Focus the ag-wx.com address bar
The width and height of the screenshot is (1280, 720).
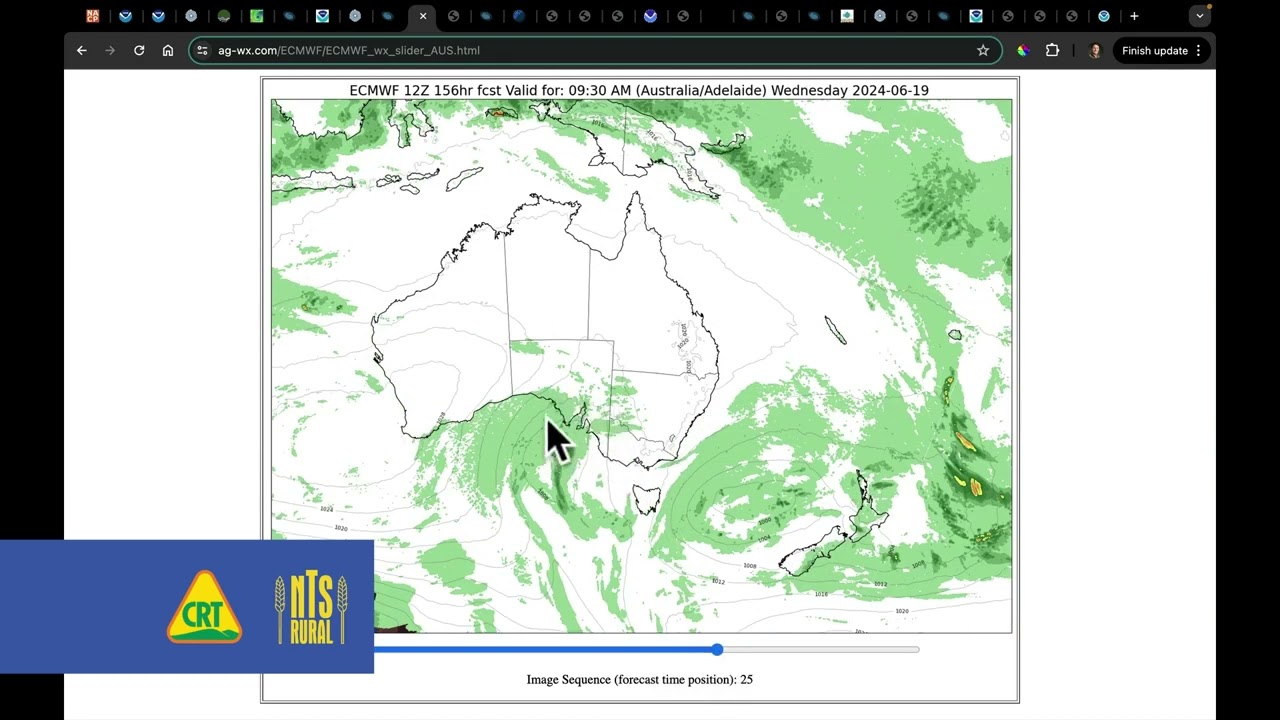point(595,50)
